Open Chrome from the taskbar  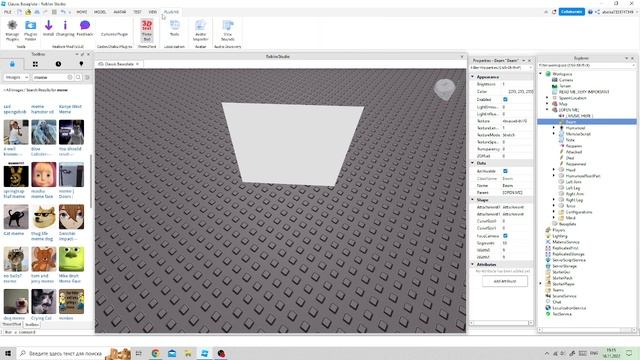click(x=156, y=353)
